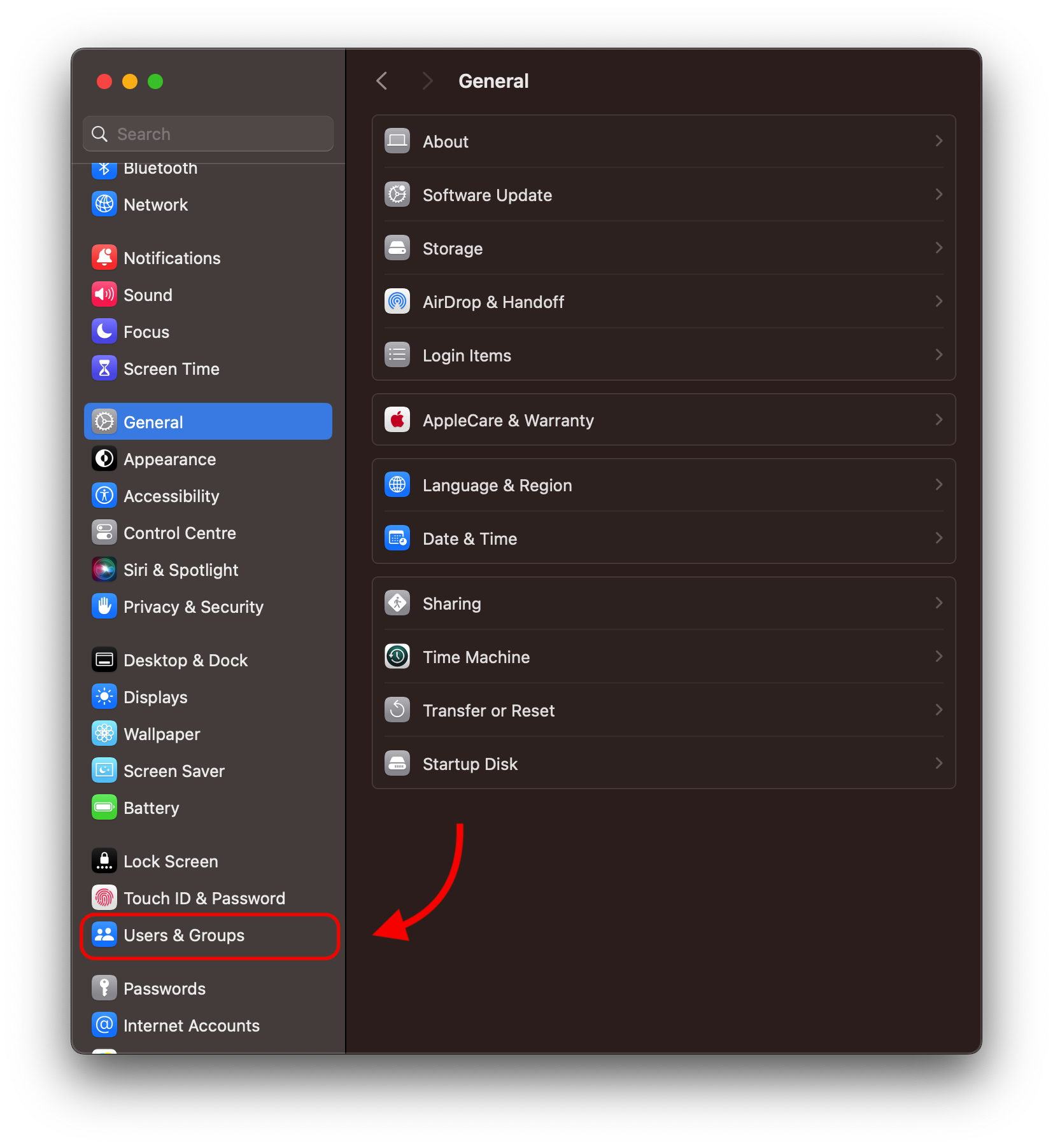Click the Passwords key icon
Screen dimensions: 1053x1148
pyautogui.click(x=104, y=988)
